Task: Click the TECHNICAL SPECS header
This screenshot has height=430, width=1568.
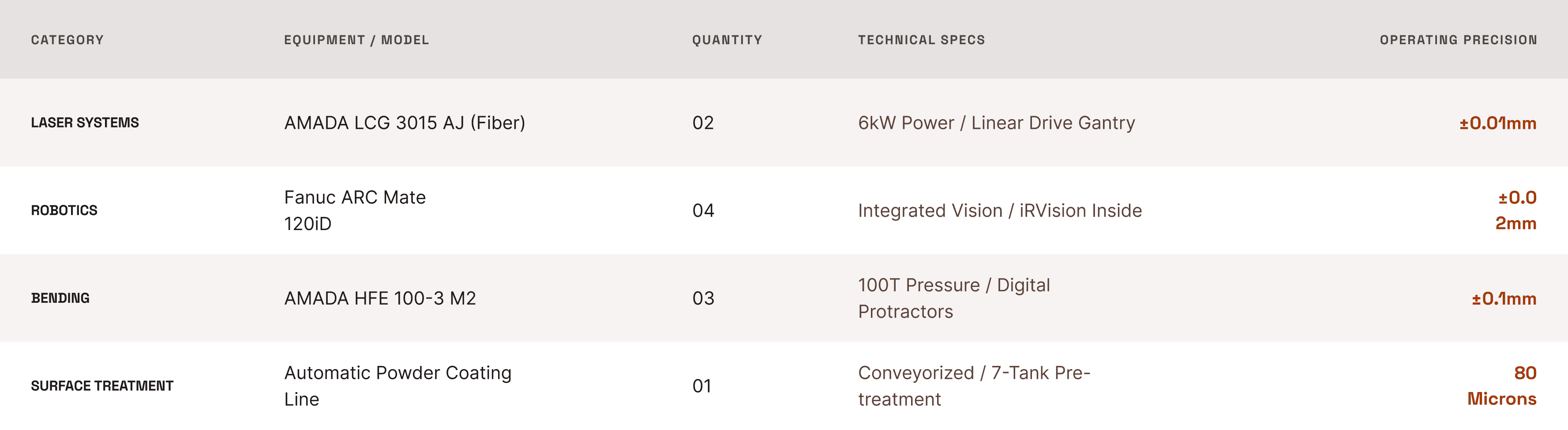Action: tap(921, 40)
